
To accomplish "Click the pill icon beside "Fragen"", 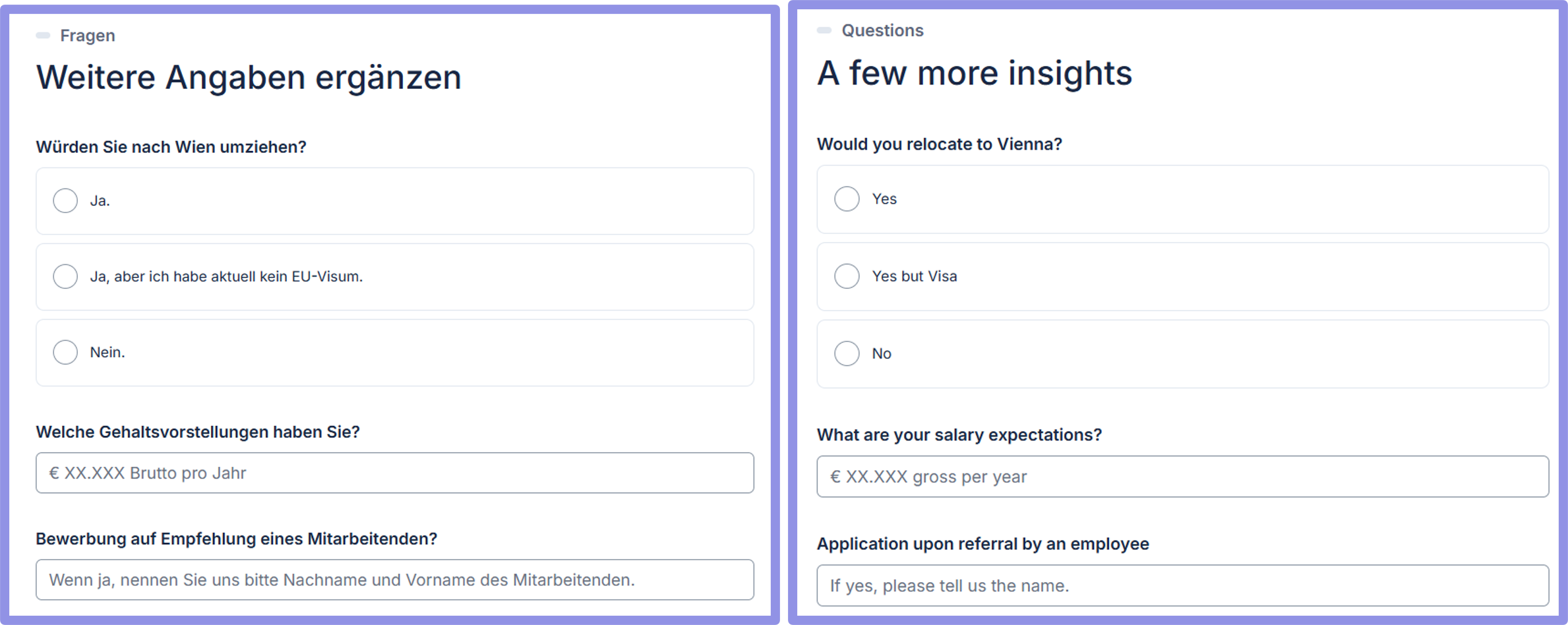I will pos(43,36).
